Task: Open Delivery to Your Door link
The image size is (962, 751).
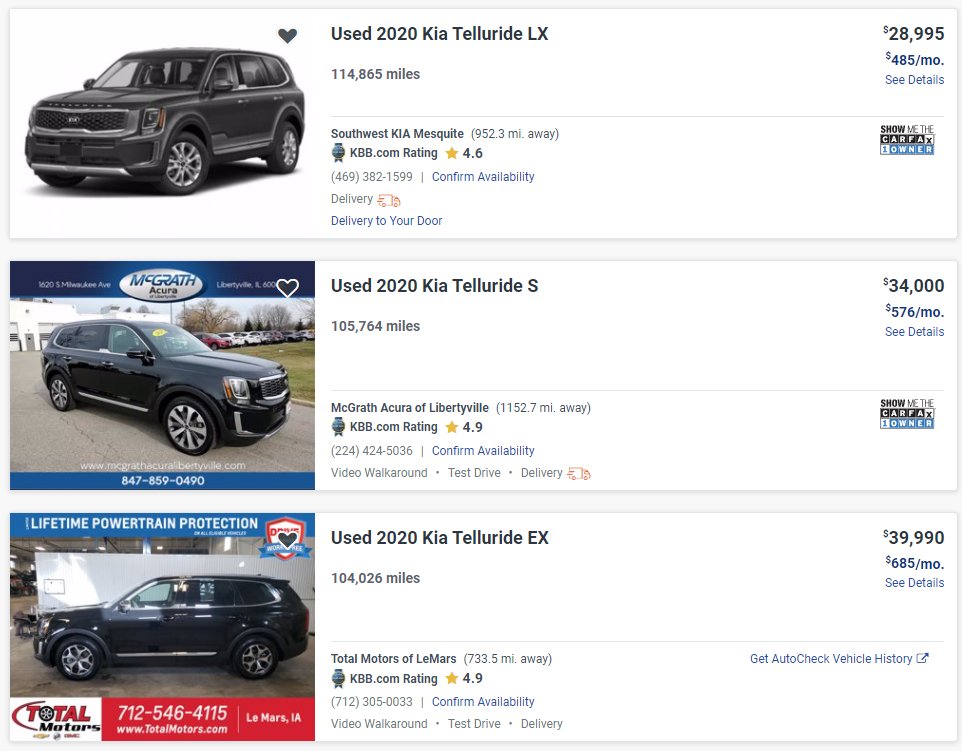Action: (x=386, y=221)
